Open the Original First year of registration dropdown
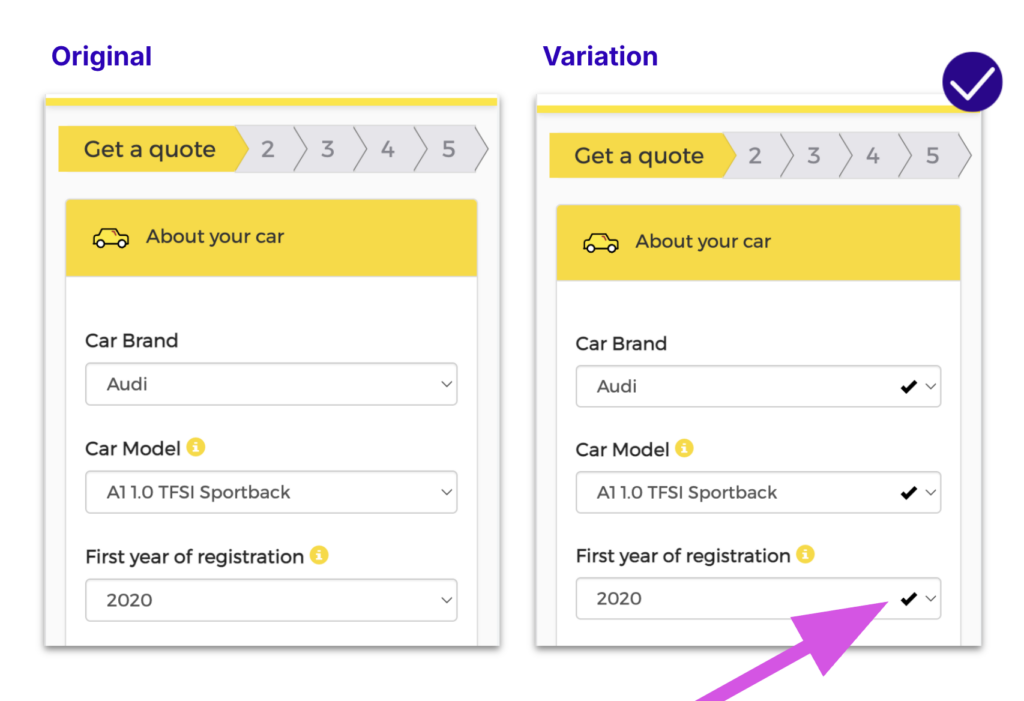The height and width of the screenshot is (701, 1024). 271,600
